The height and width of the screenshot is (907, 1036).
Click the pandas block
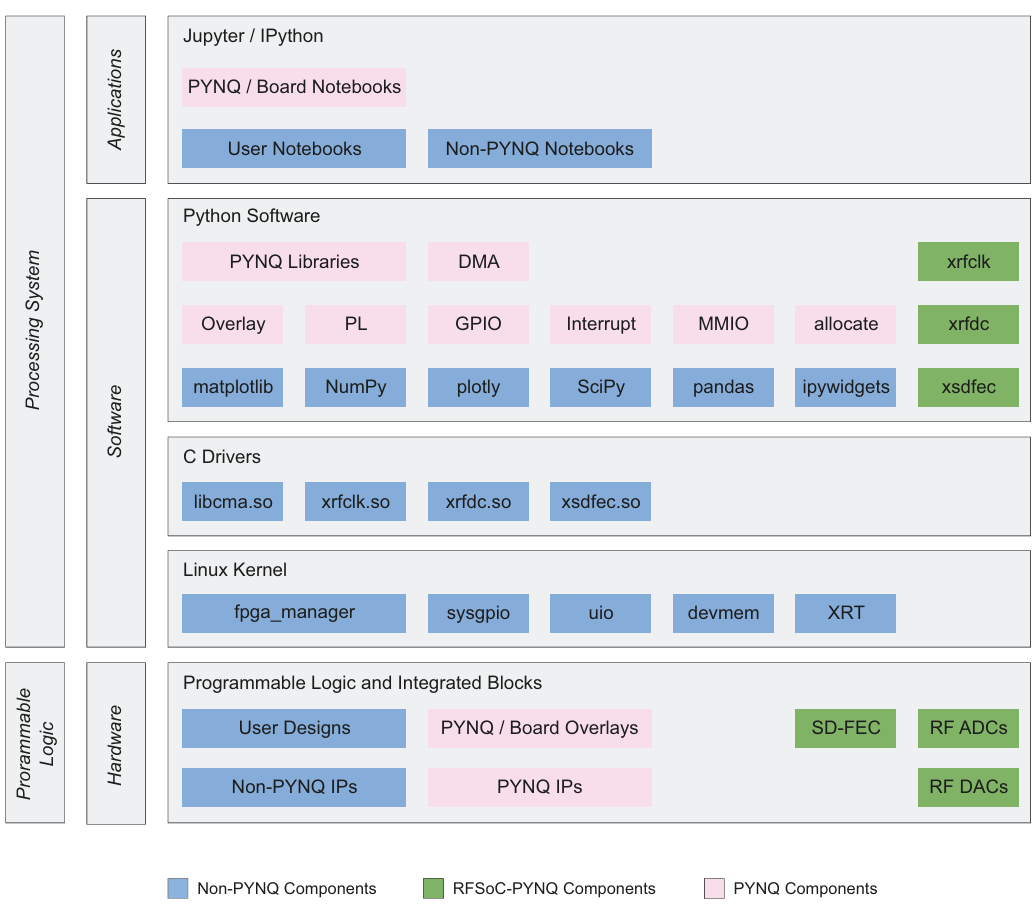(x=723, y=387)
